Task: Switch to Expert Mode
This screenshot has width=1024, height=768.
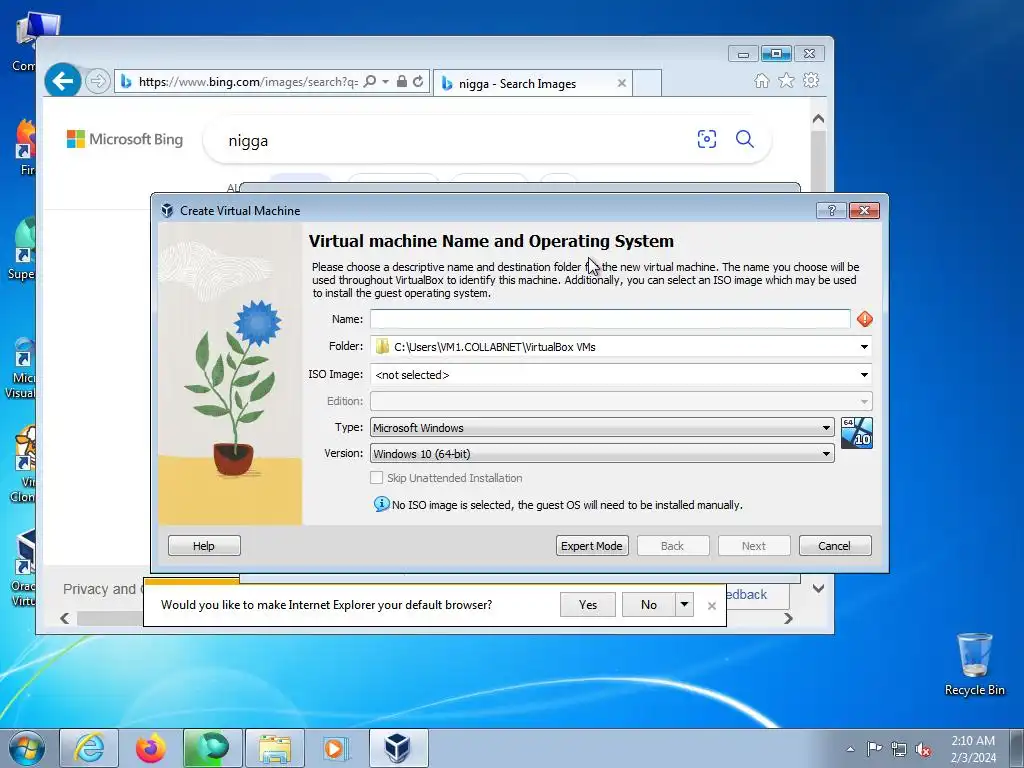Action: click(x=592, y=546)
